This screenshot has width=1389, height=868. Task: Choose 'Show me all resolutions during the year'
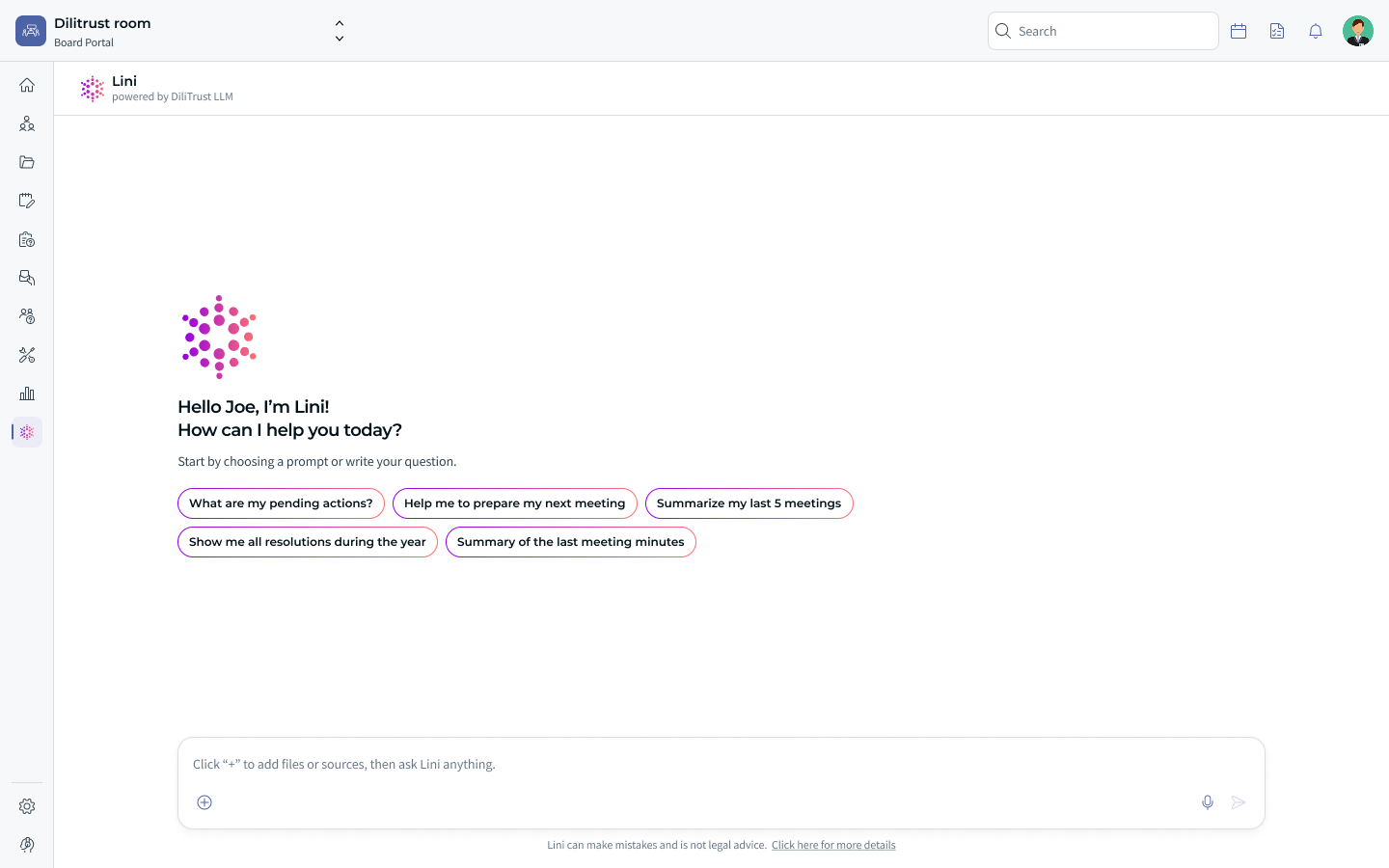pos(308,542)
